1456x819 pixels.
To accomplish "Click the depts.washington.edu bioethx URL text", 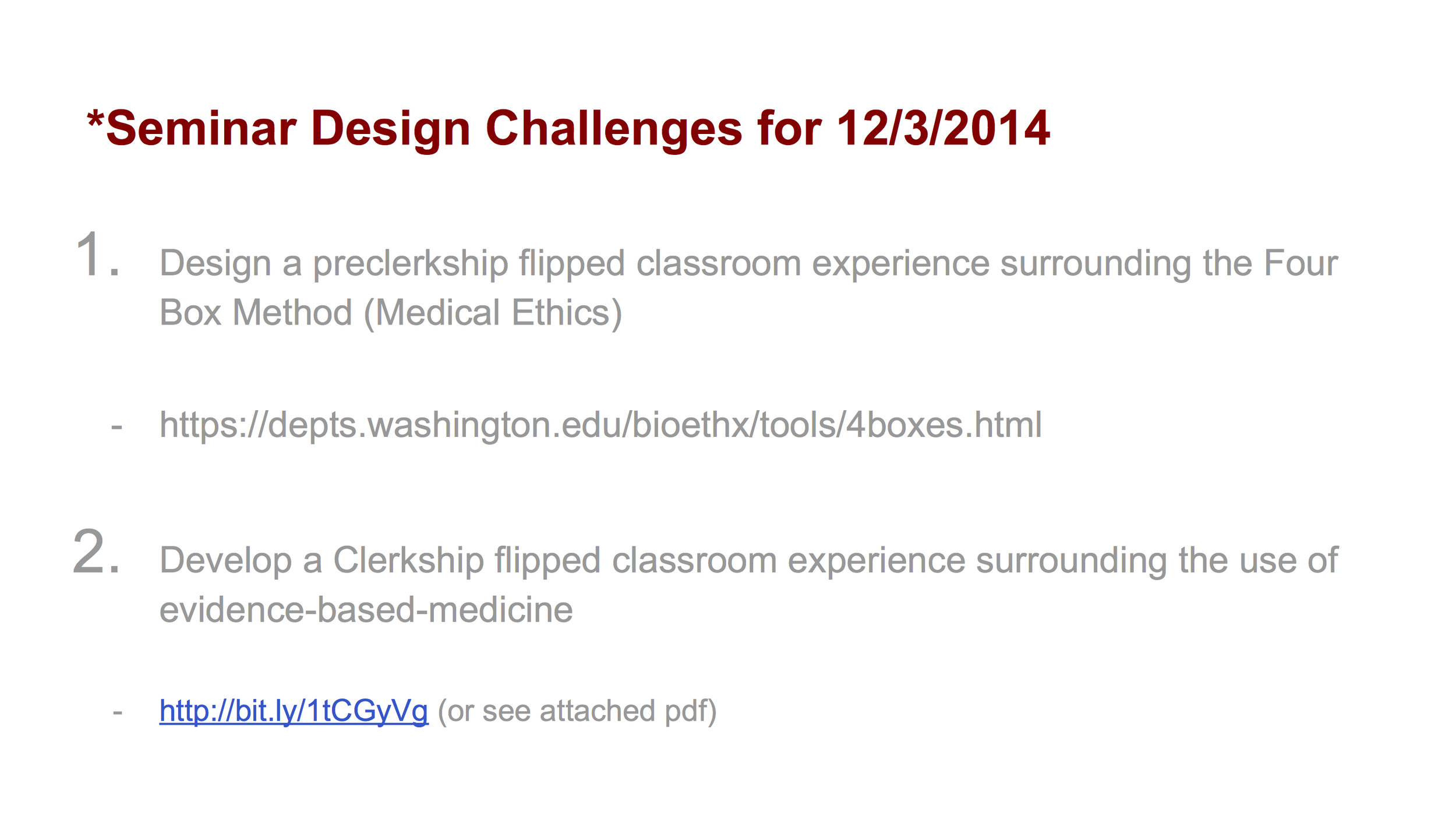I will pyautogui.click(x=600, y=425).
